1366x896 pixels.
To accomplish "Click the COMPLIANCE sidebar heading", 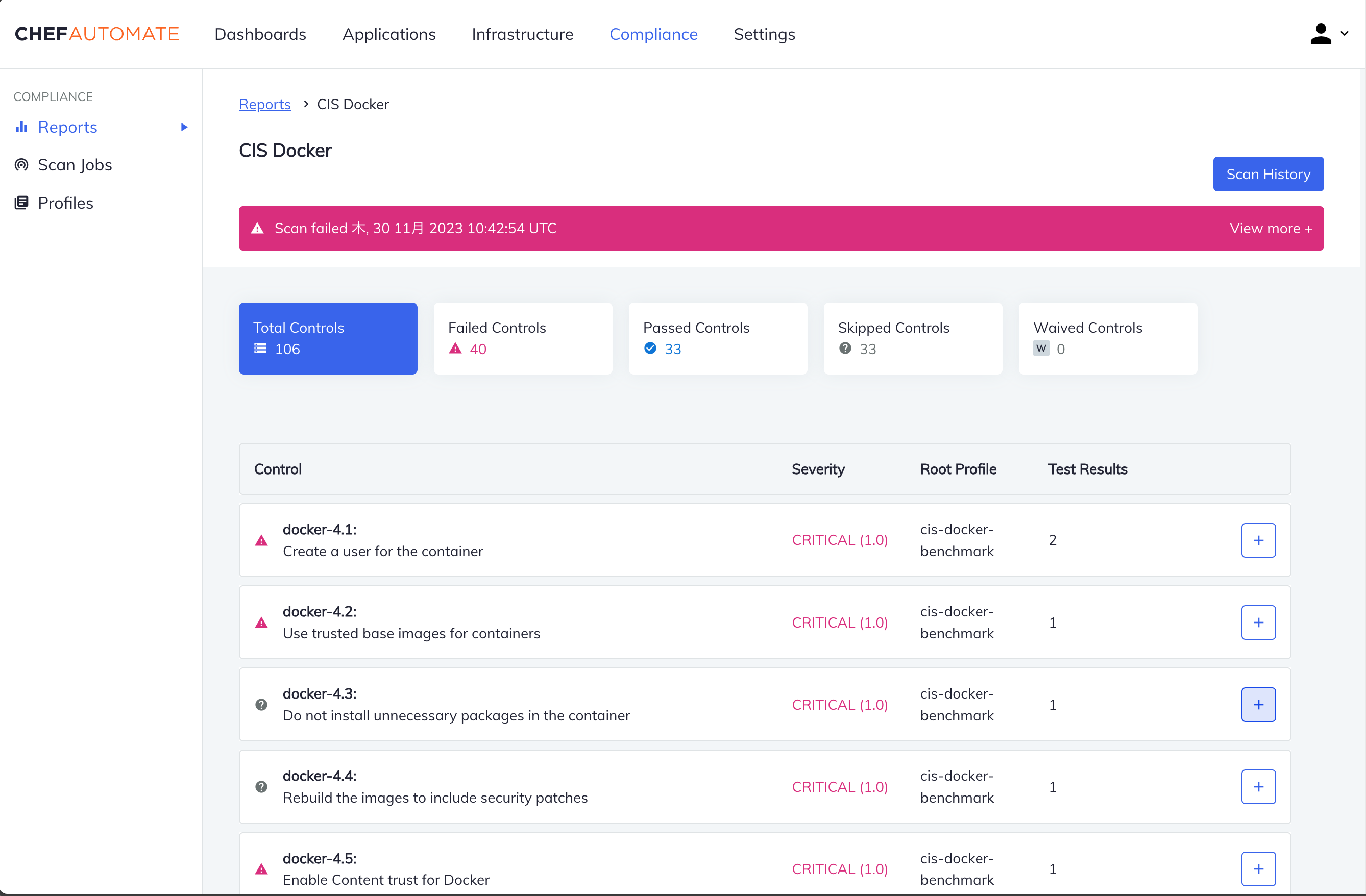I will [x=53, y=97].
